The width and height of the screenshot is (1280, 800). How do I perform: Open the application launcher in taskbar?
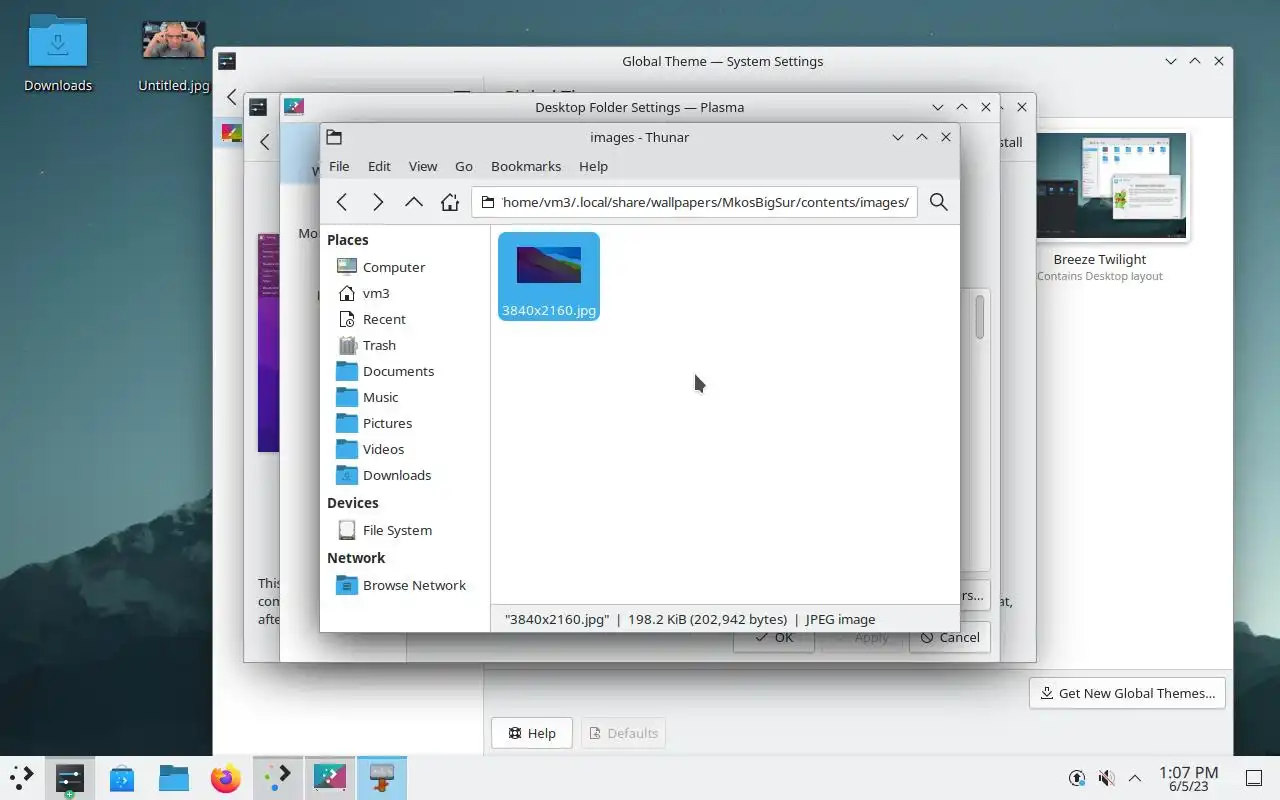pos(22,777)
